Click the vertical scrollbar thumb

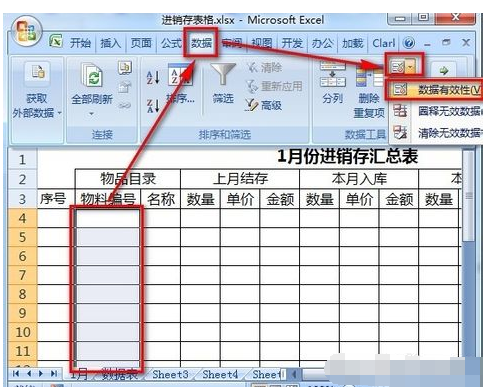pos(469,196)
